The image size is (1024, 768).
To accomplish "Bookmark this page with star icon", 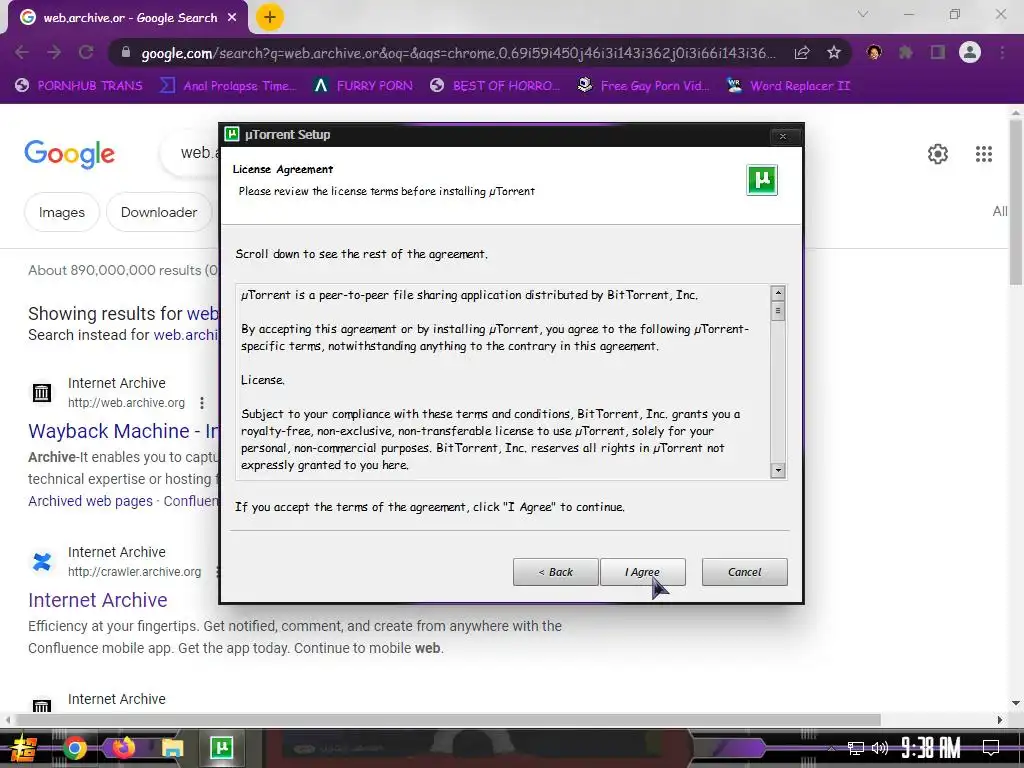I will 833,52.
